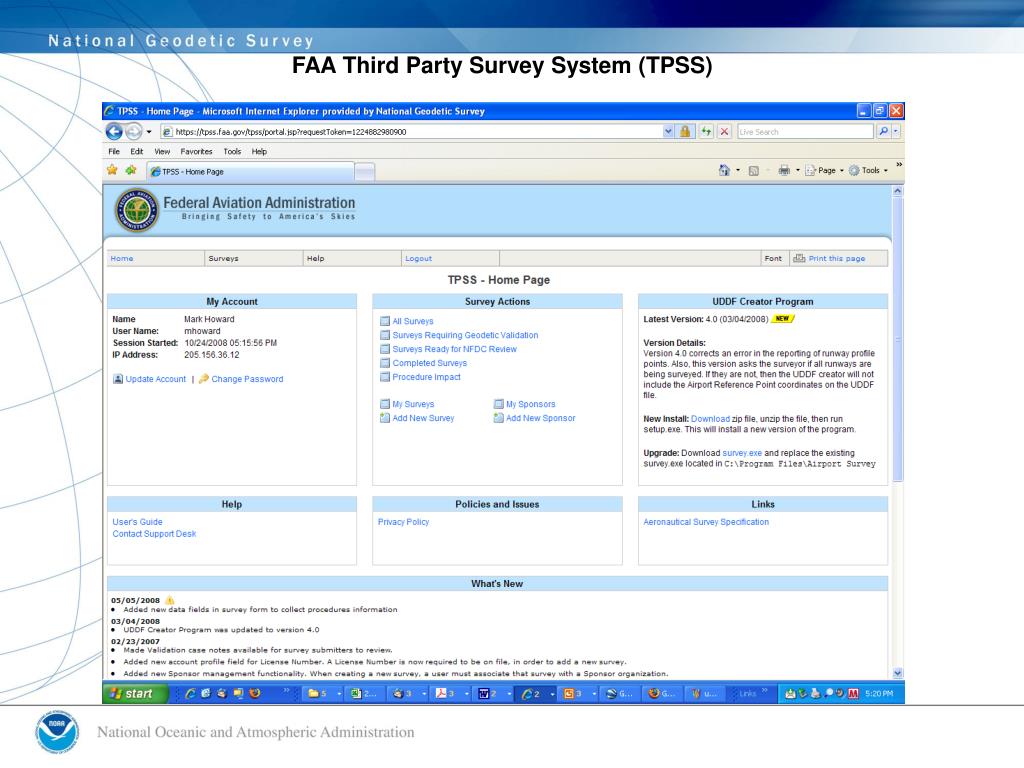Open the Home button dropdown arrow
Screen dimensions: 1024x768
point(738,170)
